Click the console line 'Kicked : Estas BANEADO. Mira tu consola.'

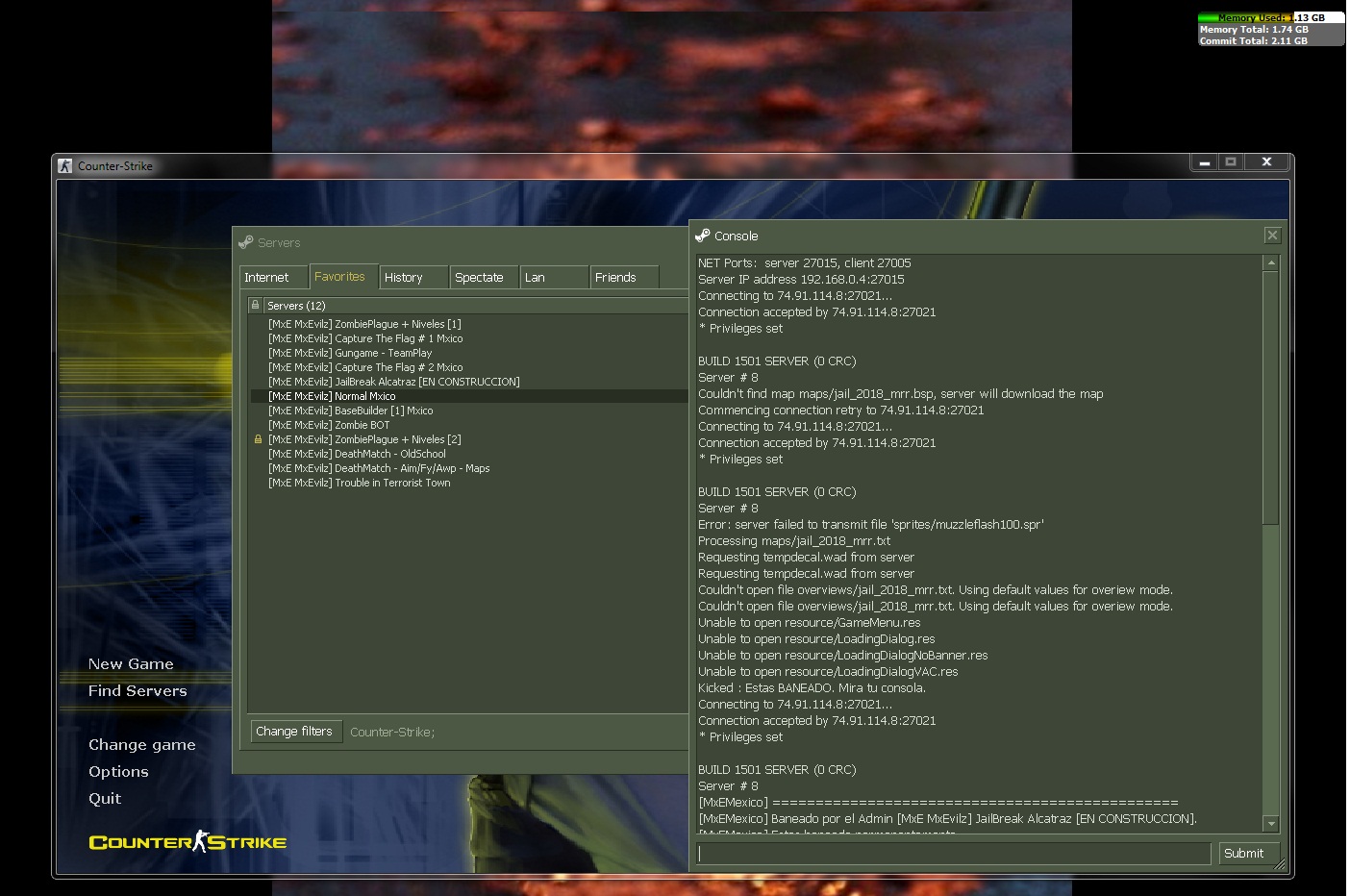tap(812, 688)
